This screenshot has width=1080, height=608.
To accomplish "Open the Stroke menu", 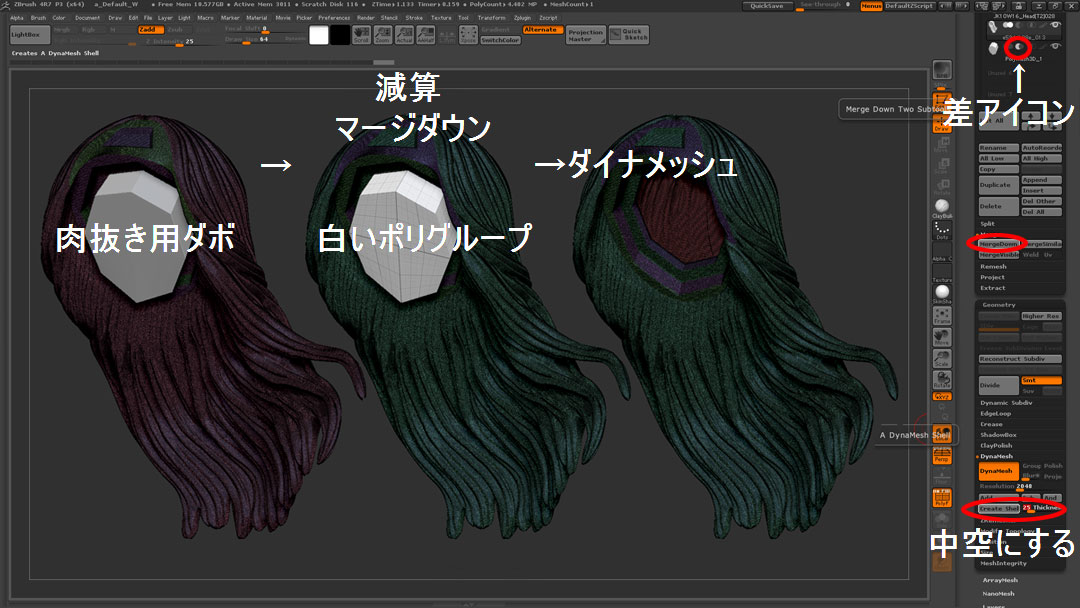I will click(414, 18).
